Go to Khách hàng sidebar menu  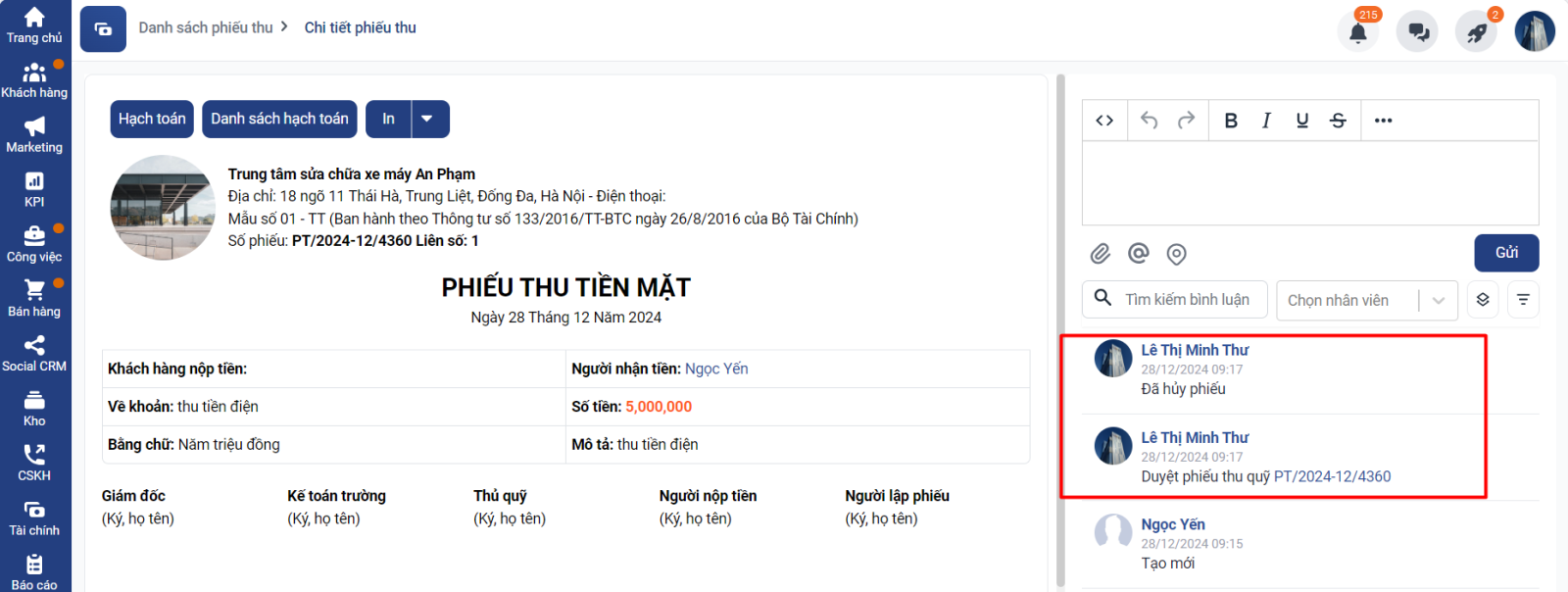(34, 80)
